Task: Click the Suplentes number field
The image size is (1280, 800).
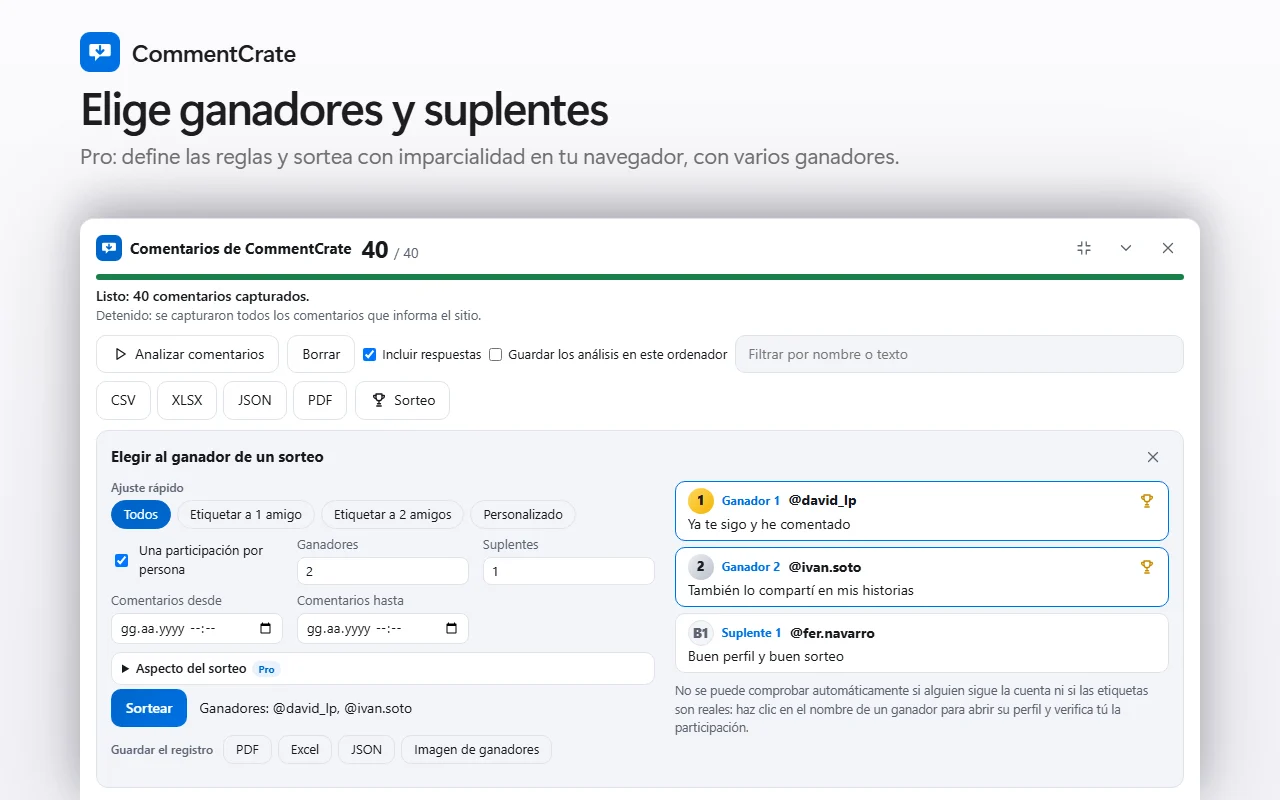Action: (569, 571)
